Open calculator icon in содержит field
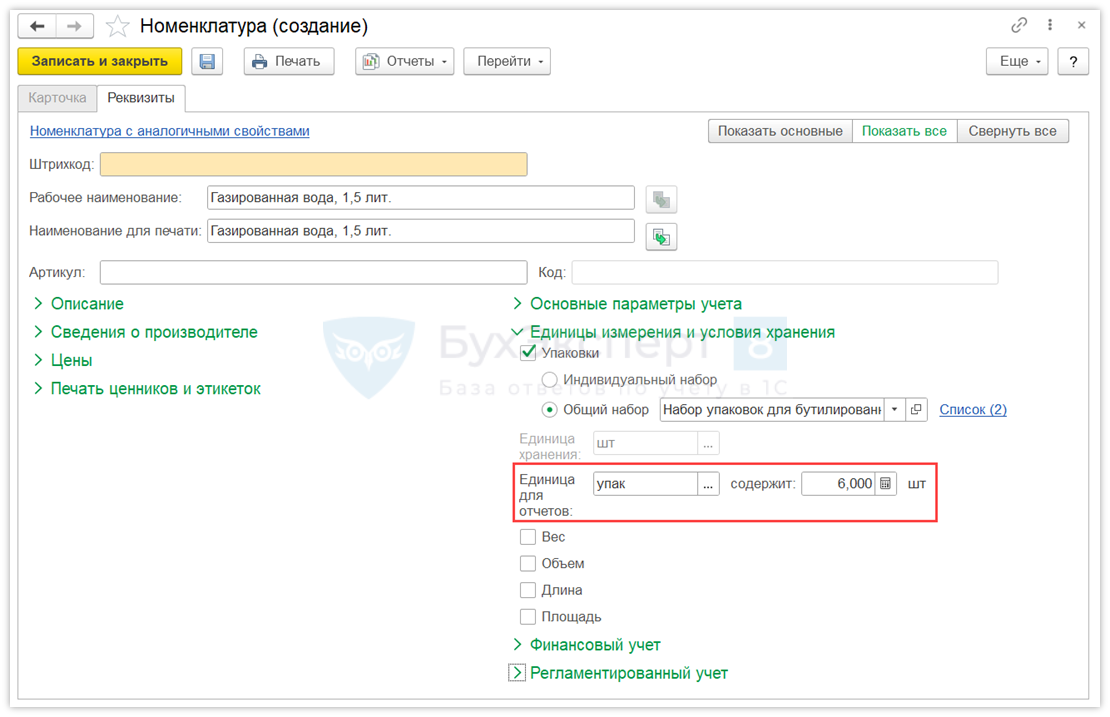The image size is (1110, 717). 886,483
